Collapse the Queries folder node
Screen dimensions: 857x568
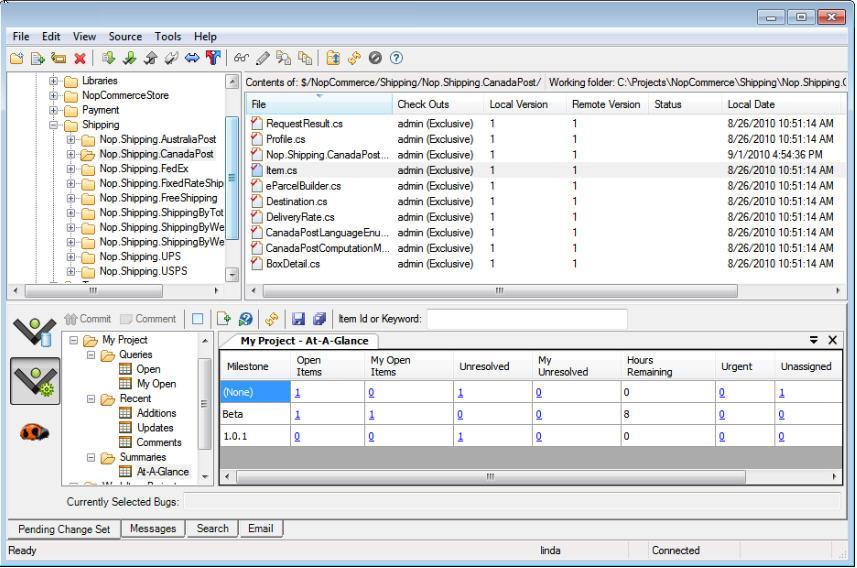point(91,355)
